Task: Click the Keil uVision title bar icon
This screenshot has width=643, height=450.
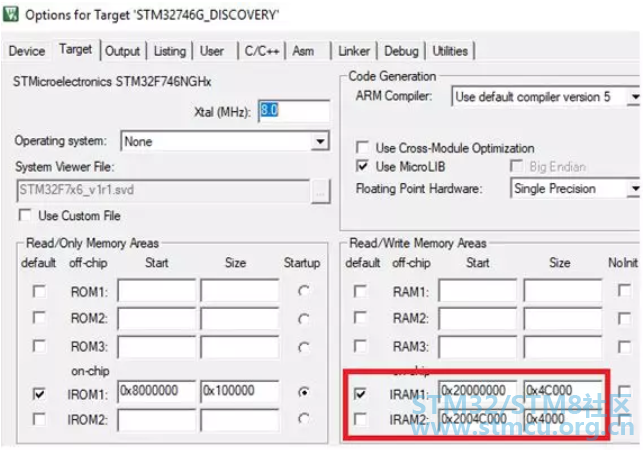Action: (10, 14)
